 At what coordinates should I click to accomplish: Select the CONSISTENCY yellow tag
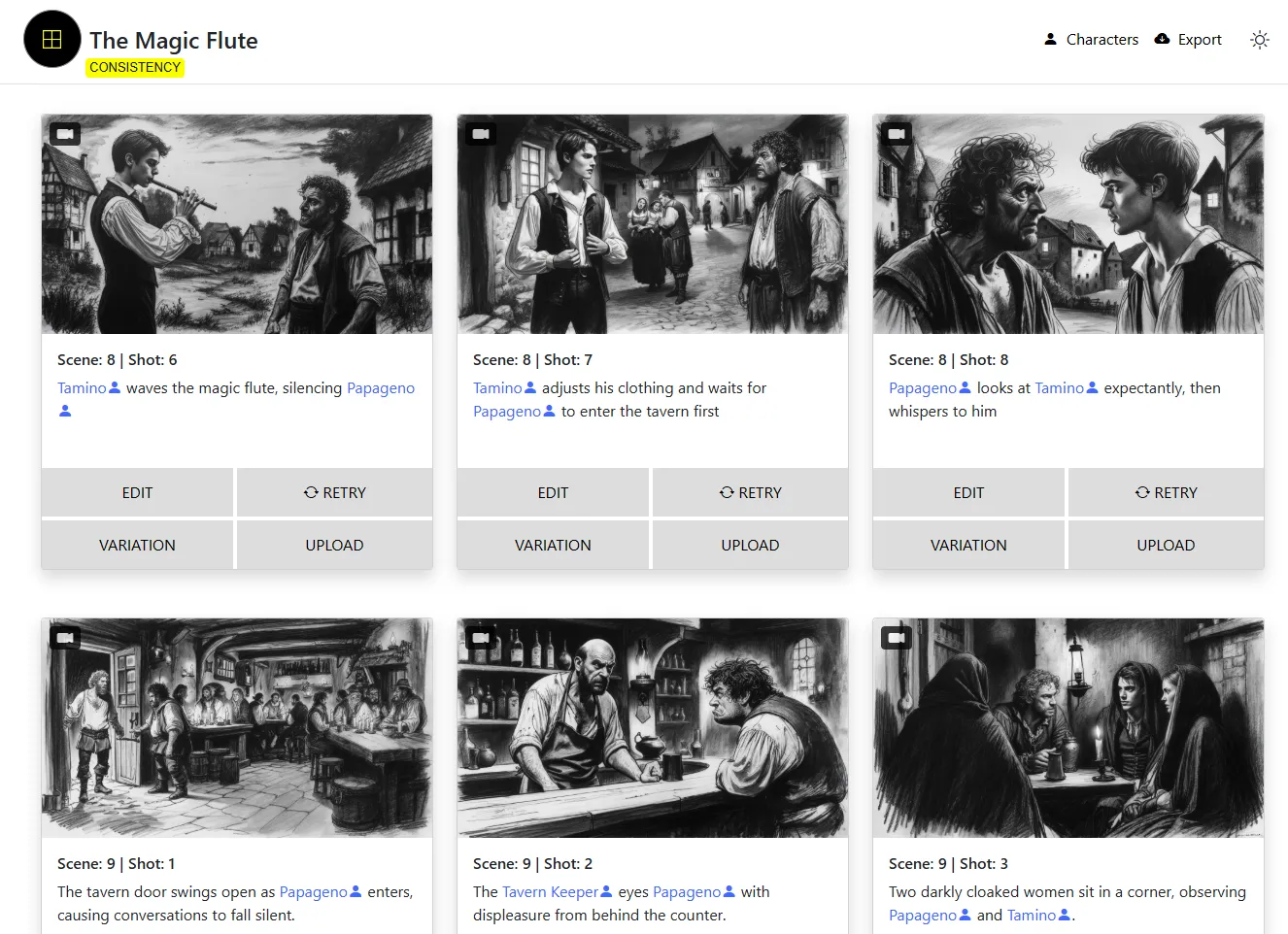click(x=135, y=67)
